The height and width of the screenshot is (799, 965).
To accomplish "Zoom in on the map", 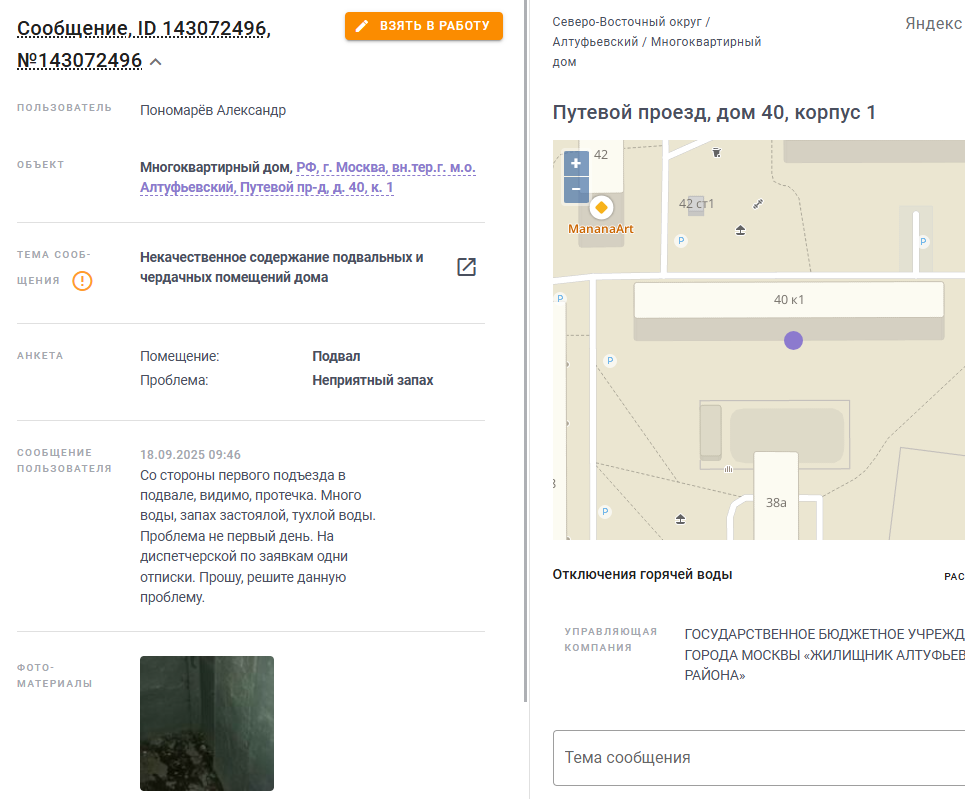I will 576,163.
